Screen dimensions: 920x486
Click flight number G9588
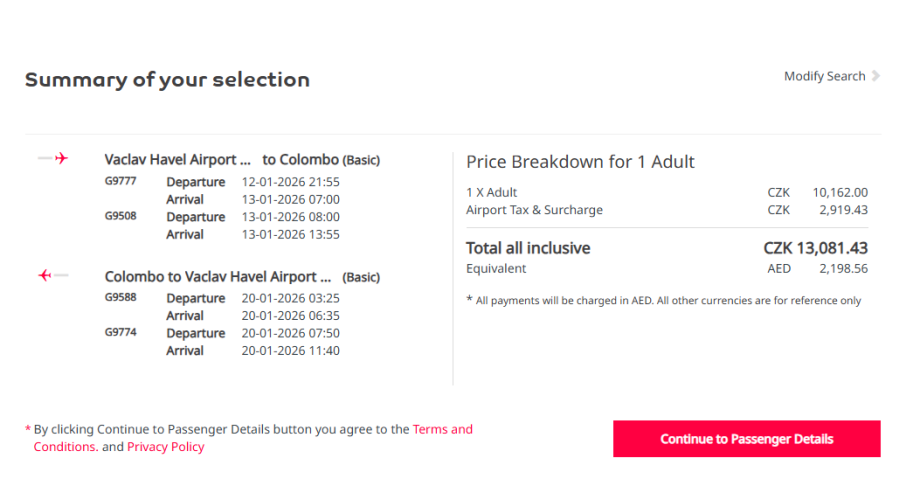[x=120, y=297]
